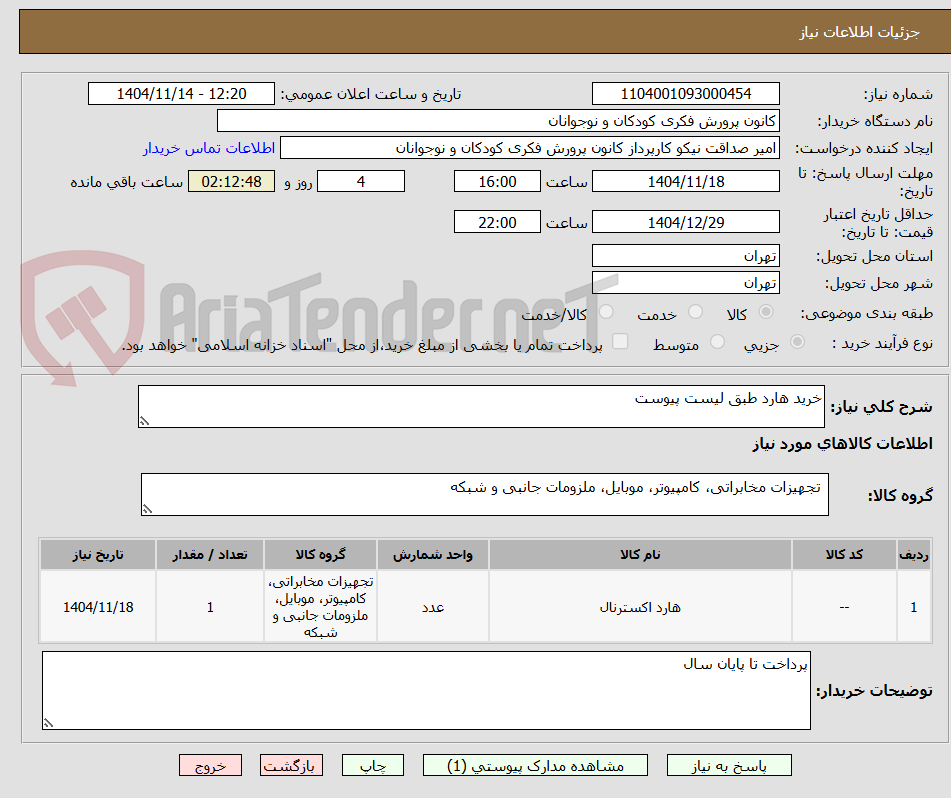Click the 'ردیف' column header
The image size is (951, 798).
click(x=914, y=555)
